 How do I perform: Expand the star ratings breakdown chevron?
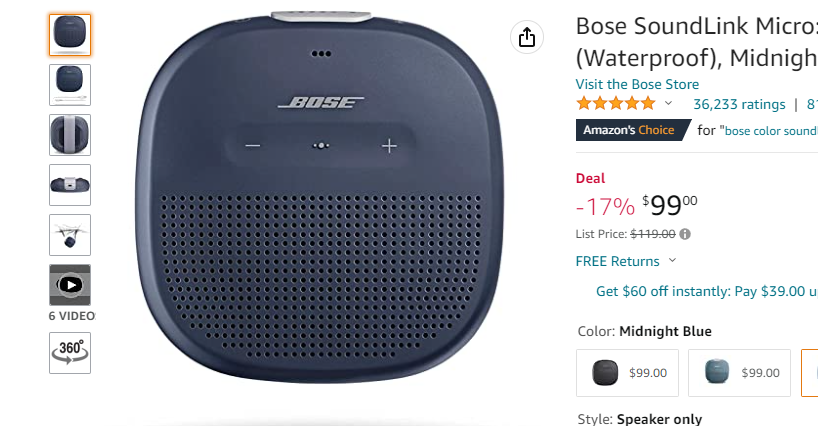[x=669, y=103]
